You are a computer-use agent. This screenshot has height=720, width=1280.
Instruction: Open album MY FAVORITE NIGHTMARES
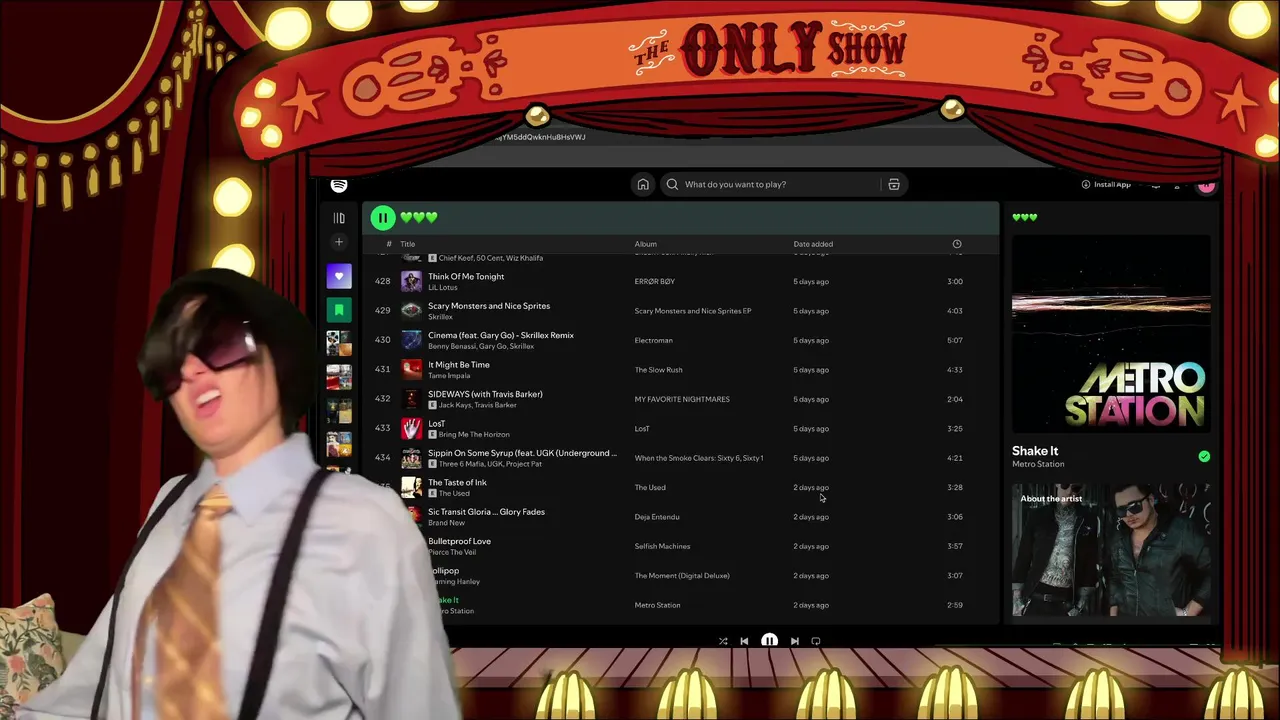[x=682, y=399]
